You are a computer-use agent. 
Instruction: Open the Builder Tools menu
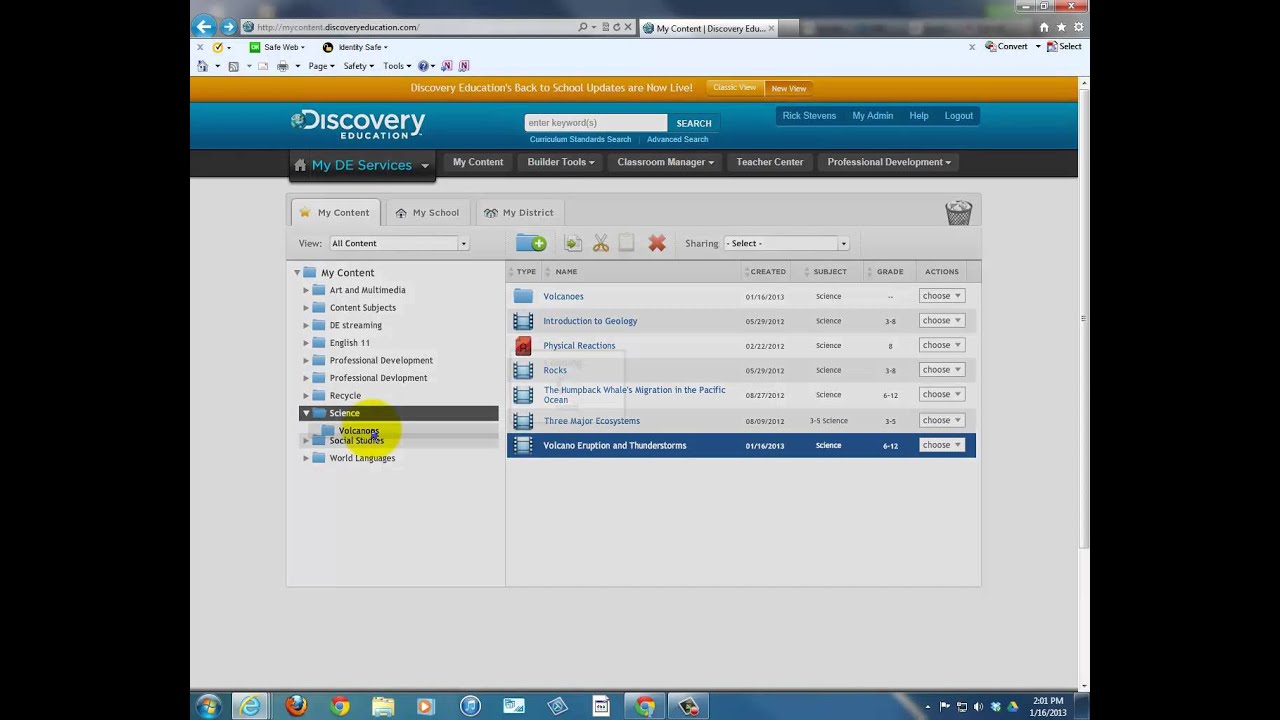(x=561, y=162)
